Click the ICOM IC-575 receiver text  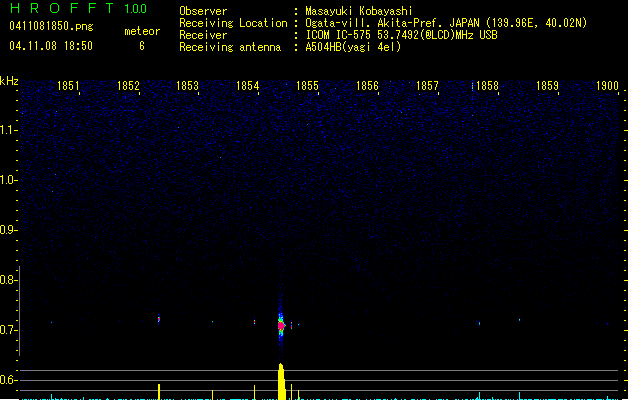pyautogui.click(x=401, y=35)
